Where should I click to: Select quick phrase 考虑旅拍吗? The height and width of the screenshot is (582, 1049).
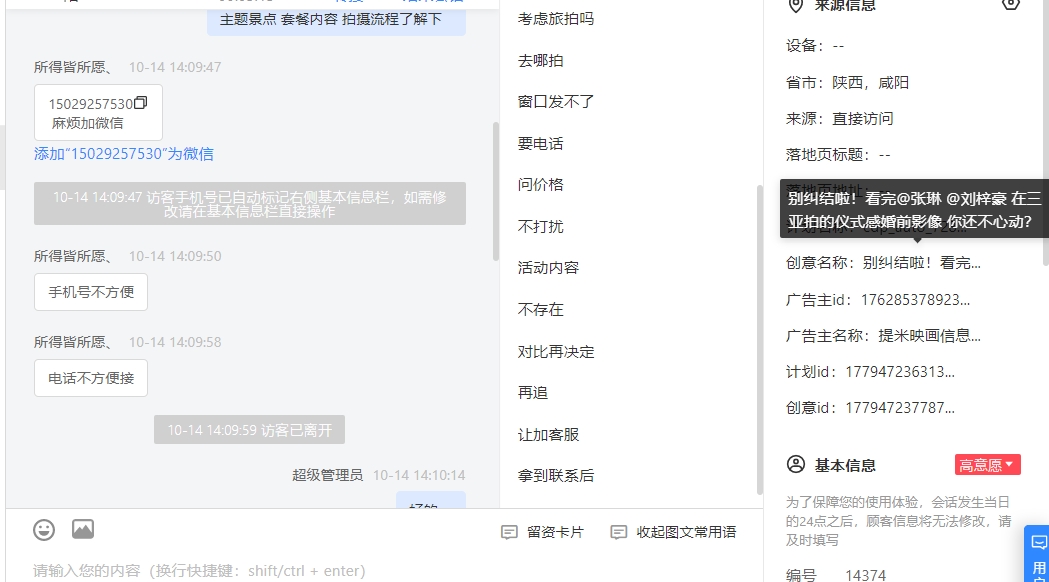point(556,19)
